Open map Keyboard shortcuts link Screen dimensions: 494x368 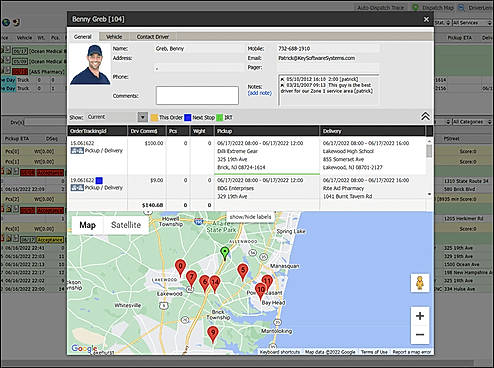(x=280, y=352)
